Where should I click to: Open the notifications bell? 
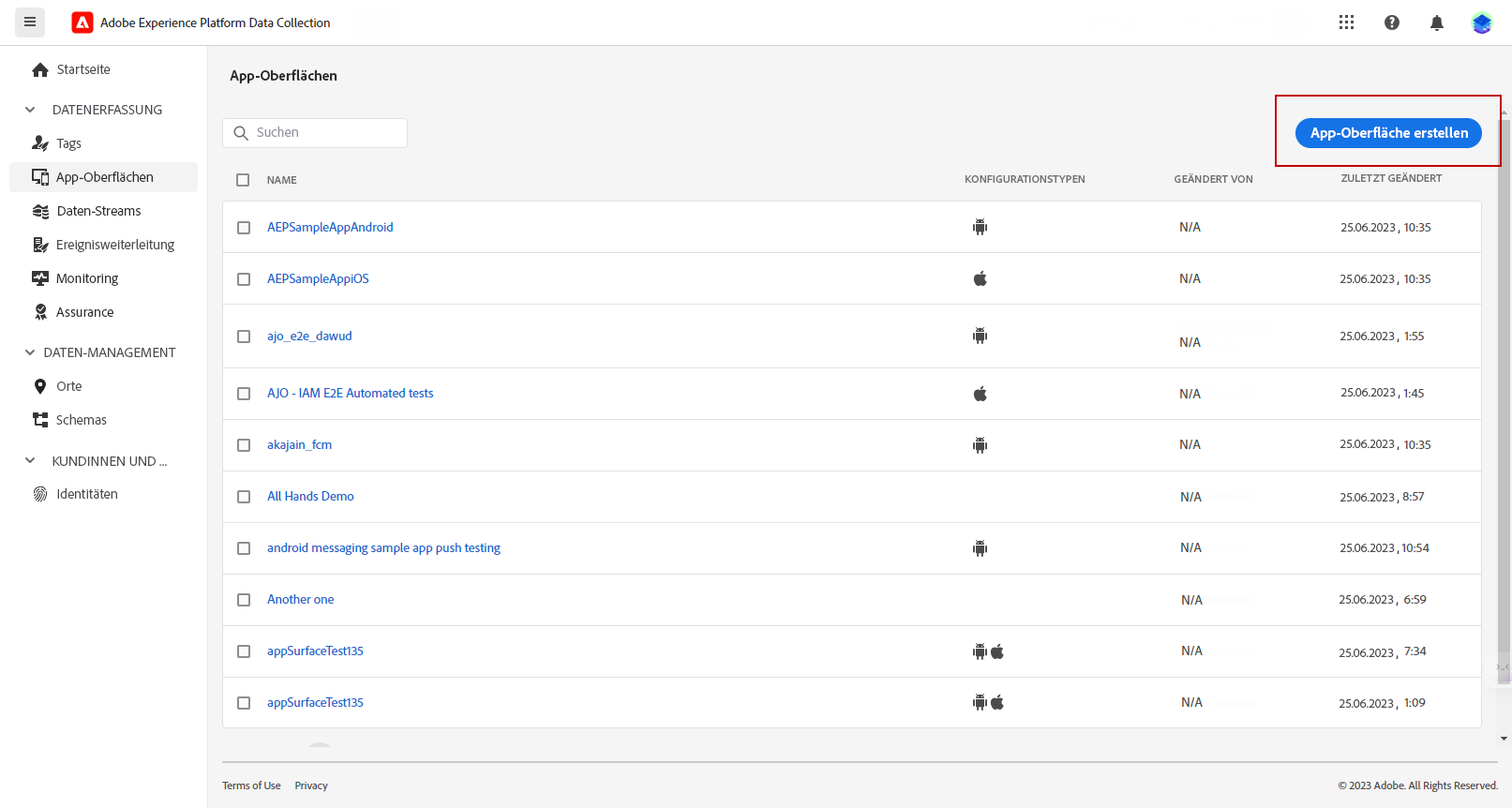coord(1436,22)
